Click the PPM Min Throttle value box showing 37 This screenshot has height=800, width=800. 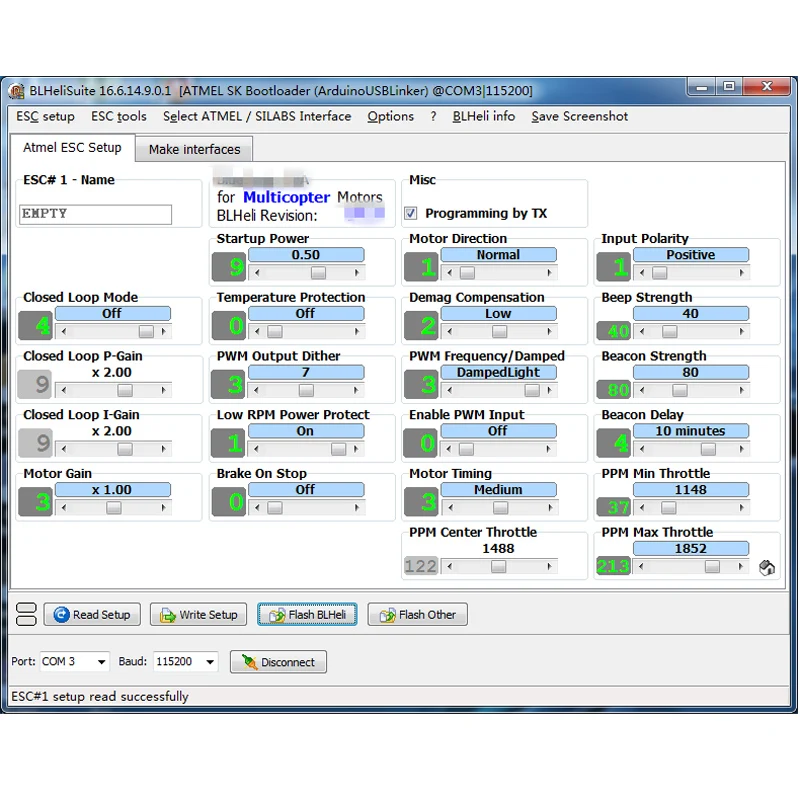[x=614, y=507]
